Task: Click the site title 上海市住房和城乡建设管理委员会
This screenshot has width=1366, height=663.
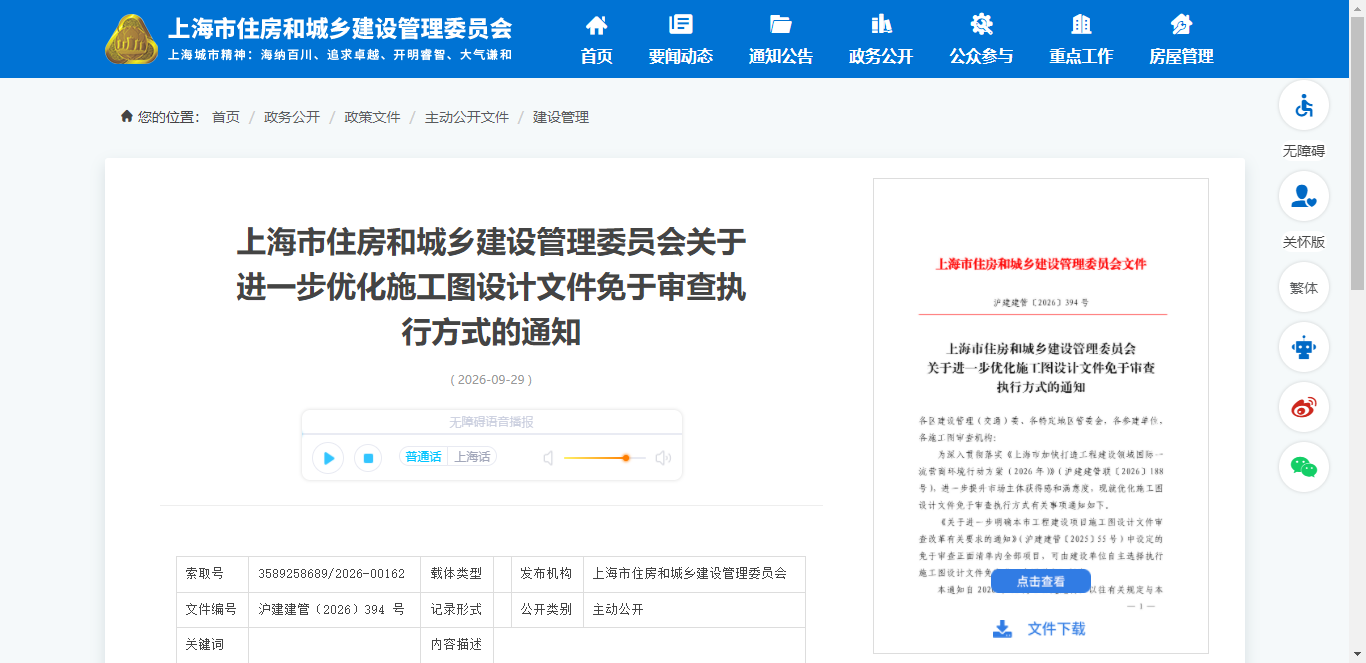Action: click(x=340, y=27)
